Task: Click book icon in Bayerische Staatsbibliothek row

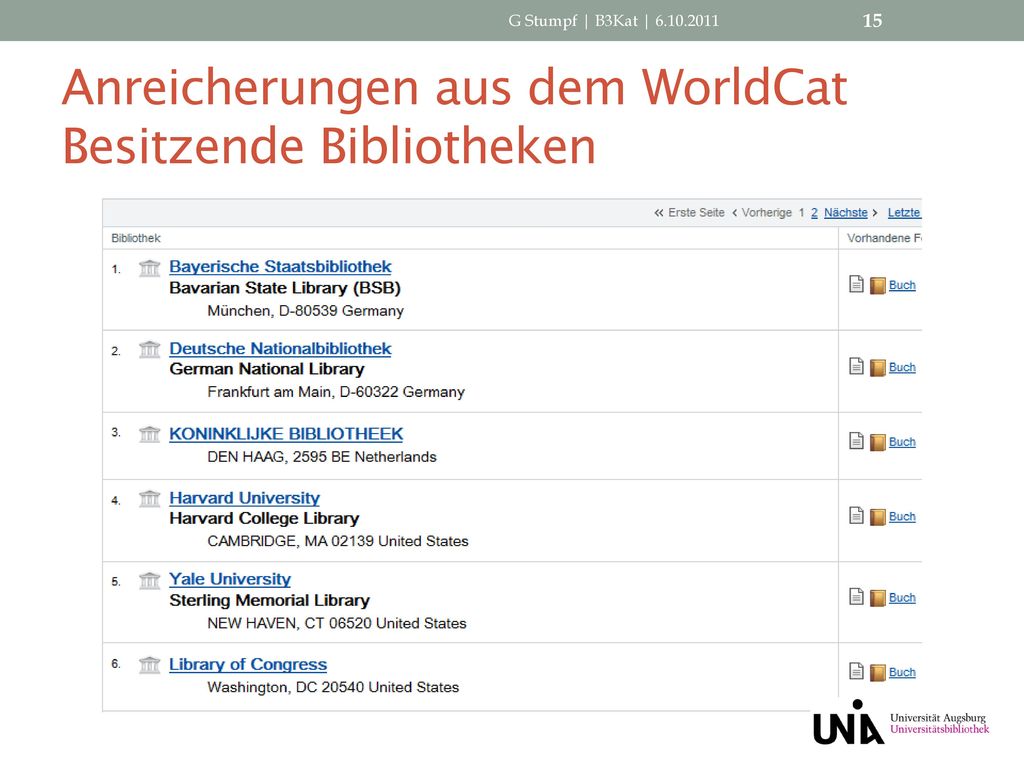Action: (x=878, y=285)
